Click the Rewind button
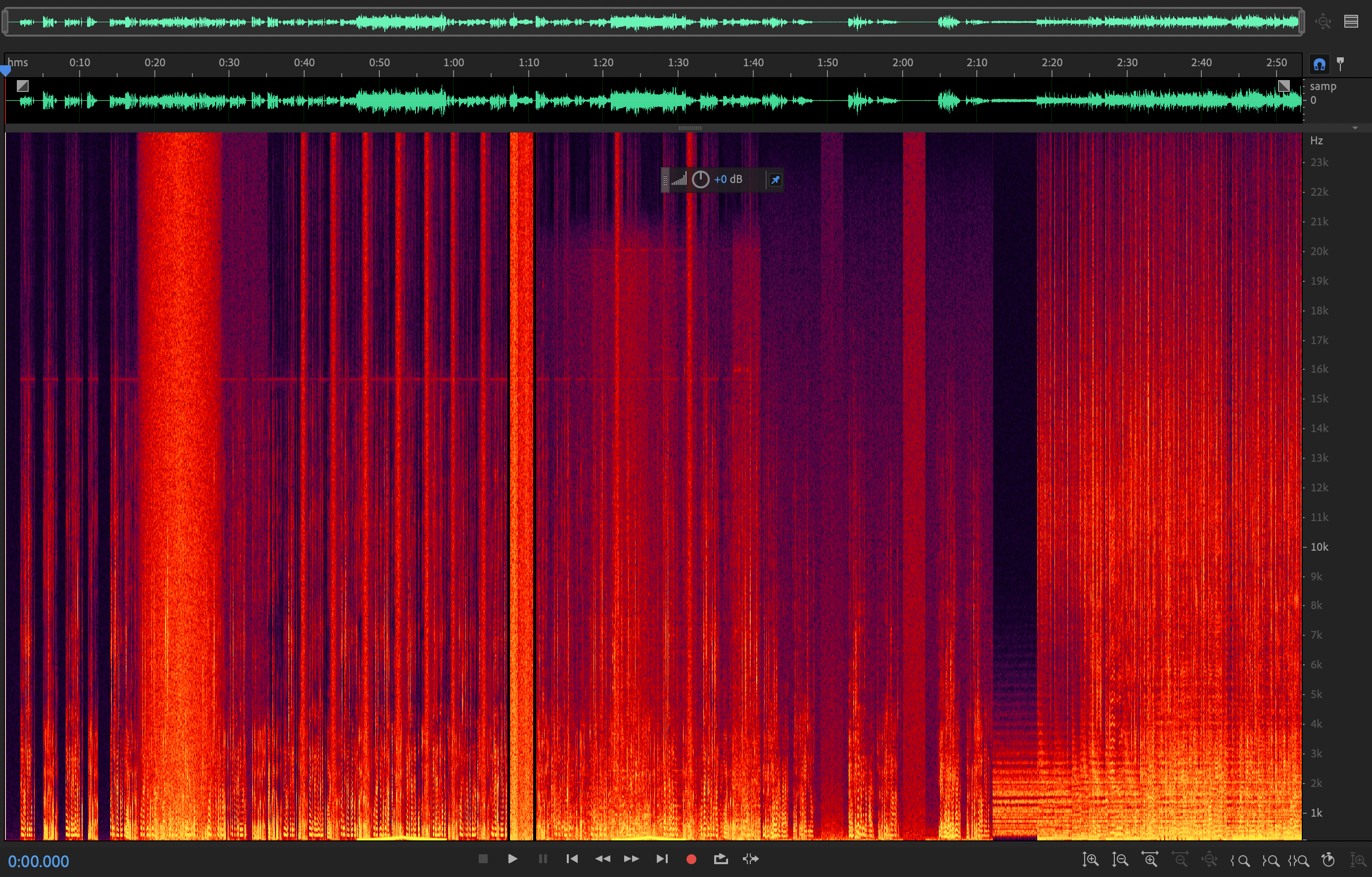 pyautogui.click(x=602, y=859)
